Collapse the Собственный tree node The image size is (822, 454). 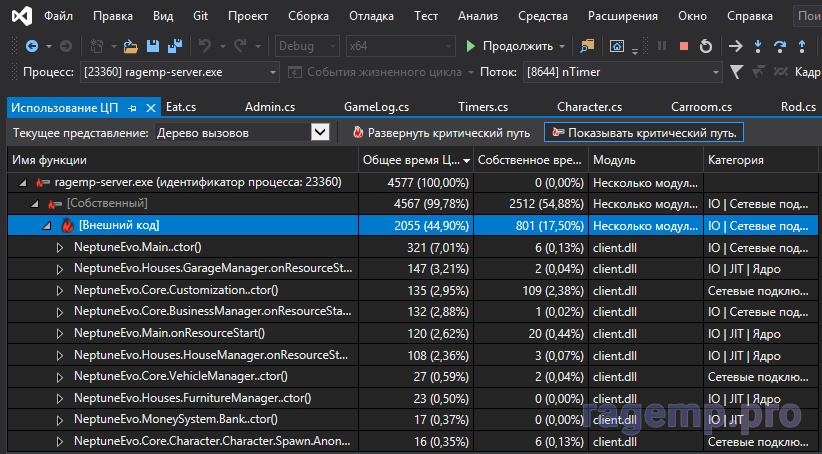(x=35, y=204)
